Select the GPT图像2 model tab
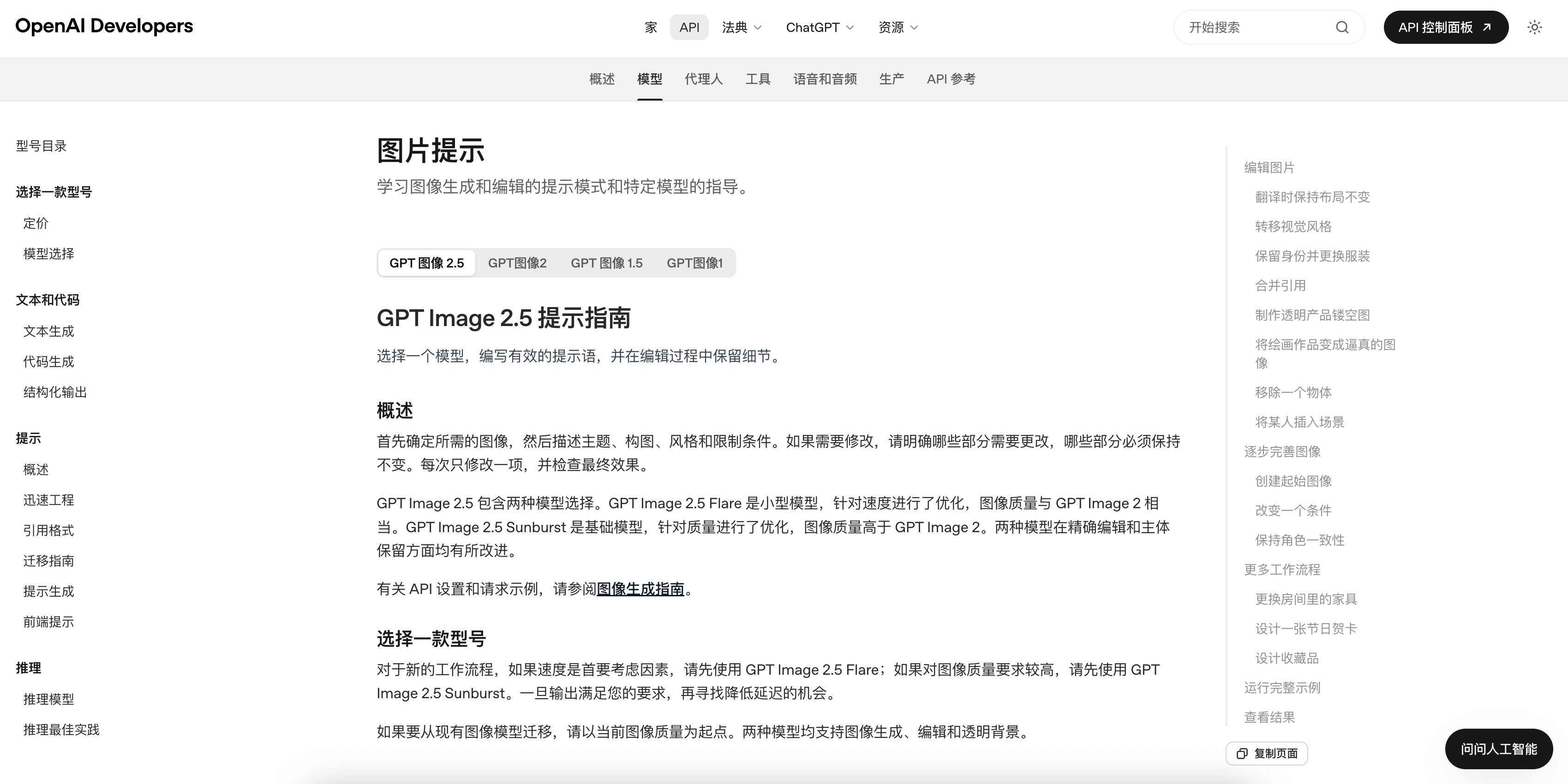 pos(517,263)
